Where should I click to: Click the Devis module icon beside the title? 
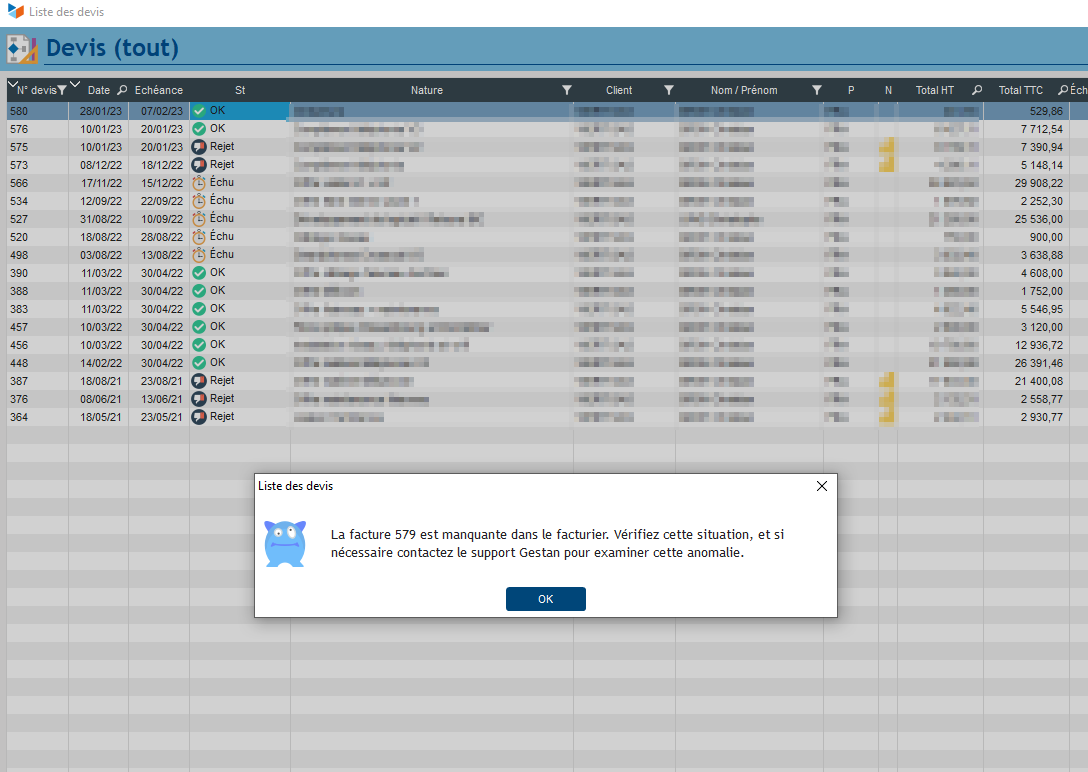tap(21, 49)
